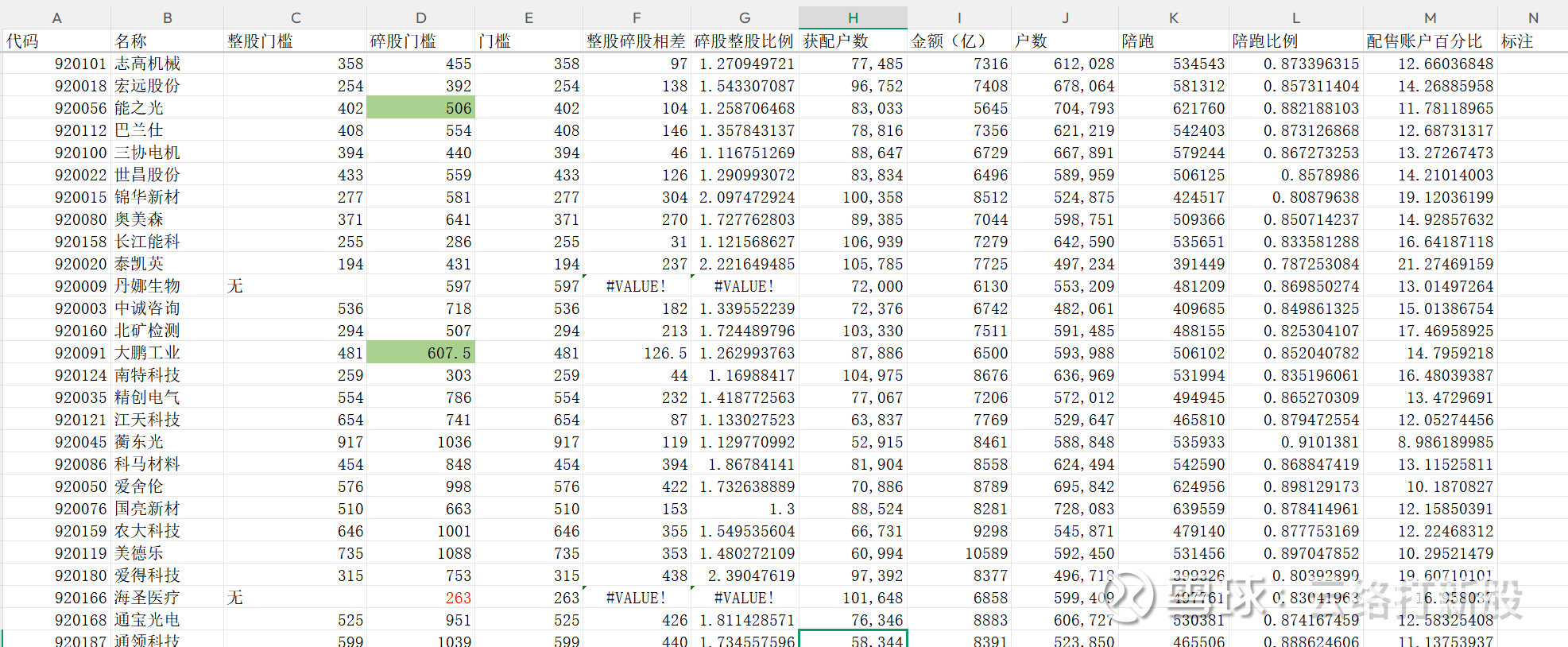Image resolution: width=1568 pixels, height=647 pixels.
Task: Select the 爱得科技 name cell
Action: (167, 575)
